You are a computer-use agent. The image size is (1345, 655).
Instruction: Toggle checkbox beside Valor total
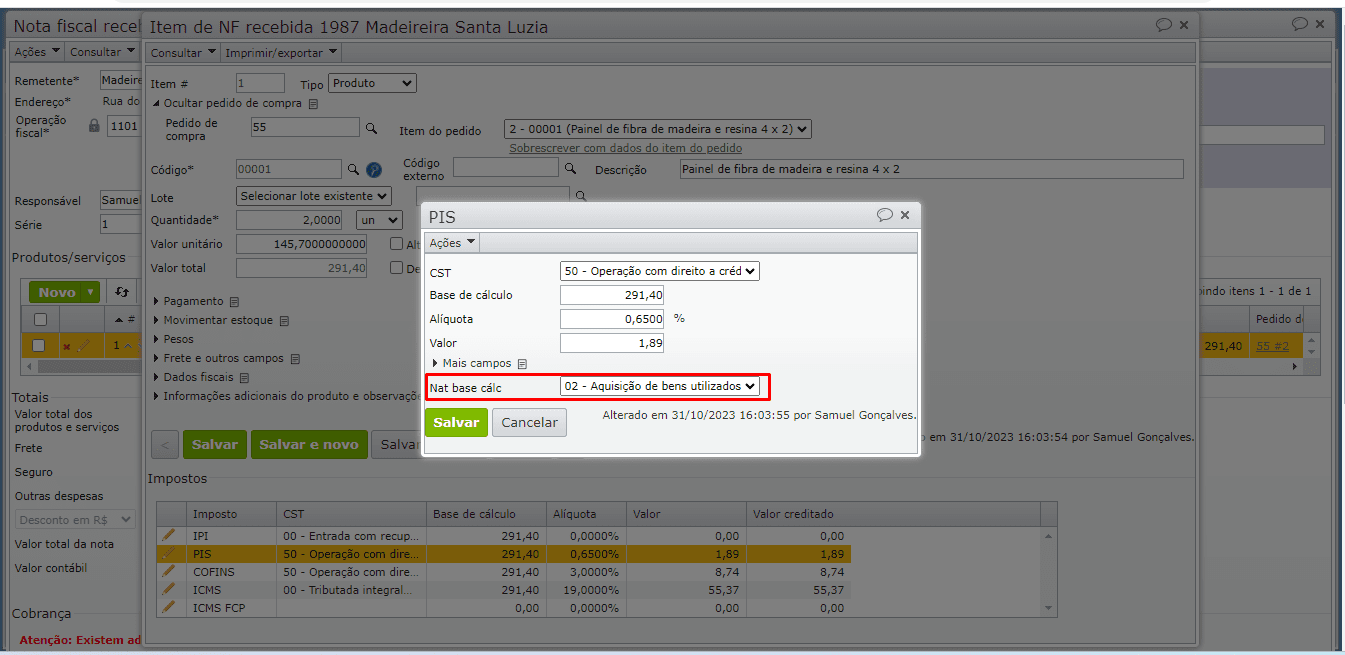[x=397, y=267]
